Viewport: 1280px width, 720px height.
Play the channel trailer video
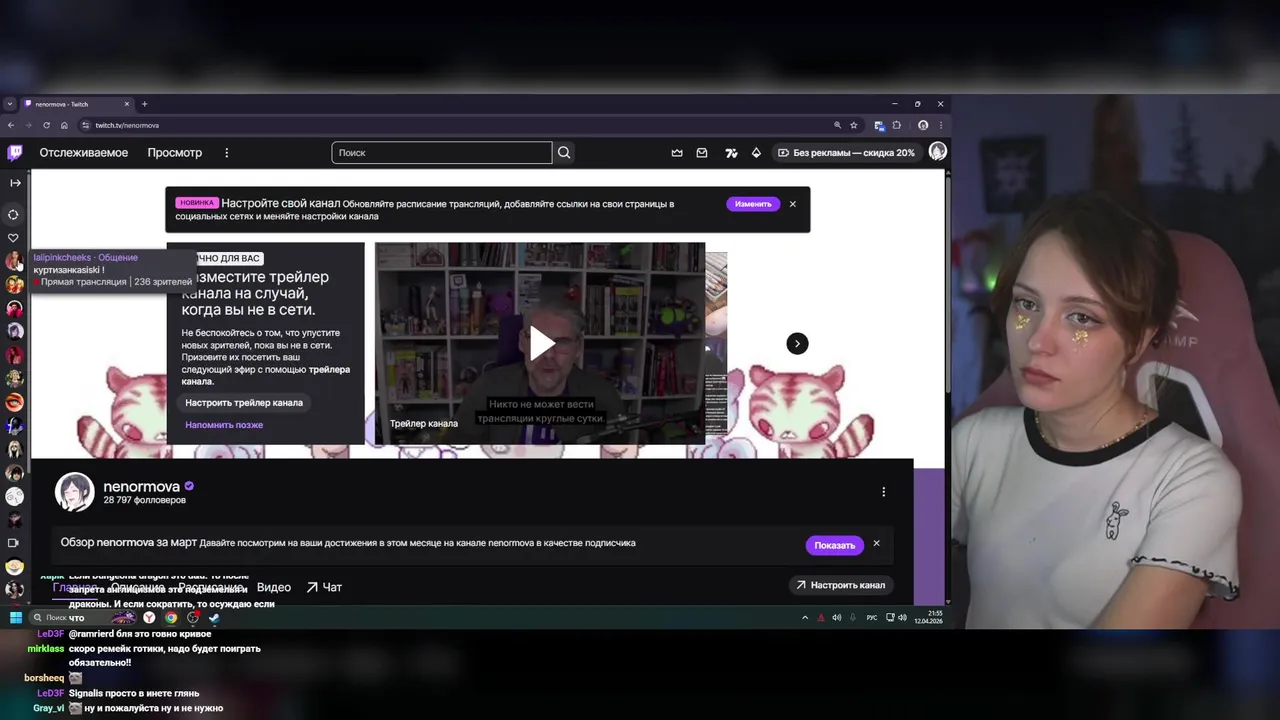pyautogui.click(x=541, y=343)
